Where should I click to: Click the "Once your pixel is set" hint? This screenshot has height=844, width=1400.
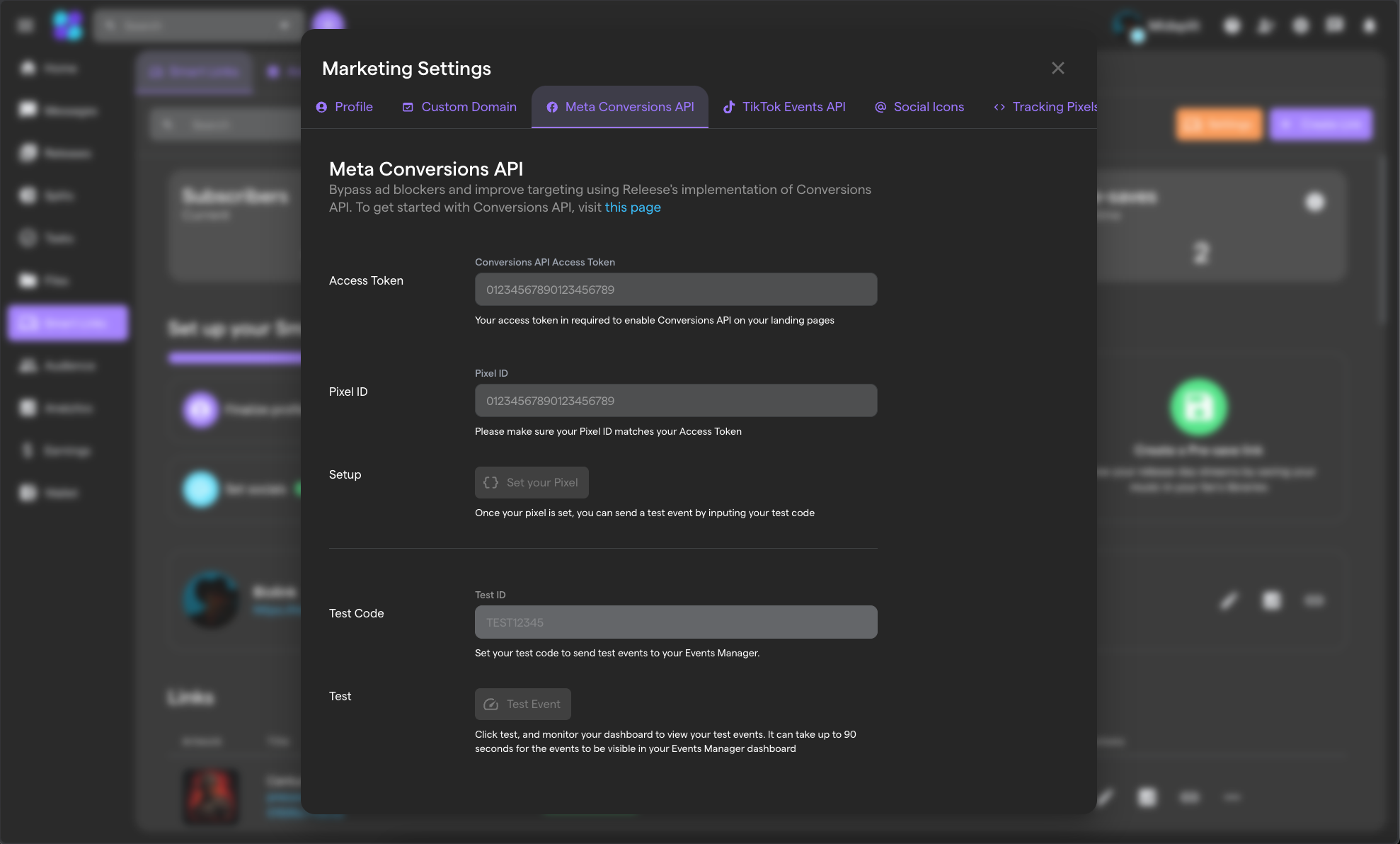click(645, 513)
